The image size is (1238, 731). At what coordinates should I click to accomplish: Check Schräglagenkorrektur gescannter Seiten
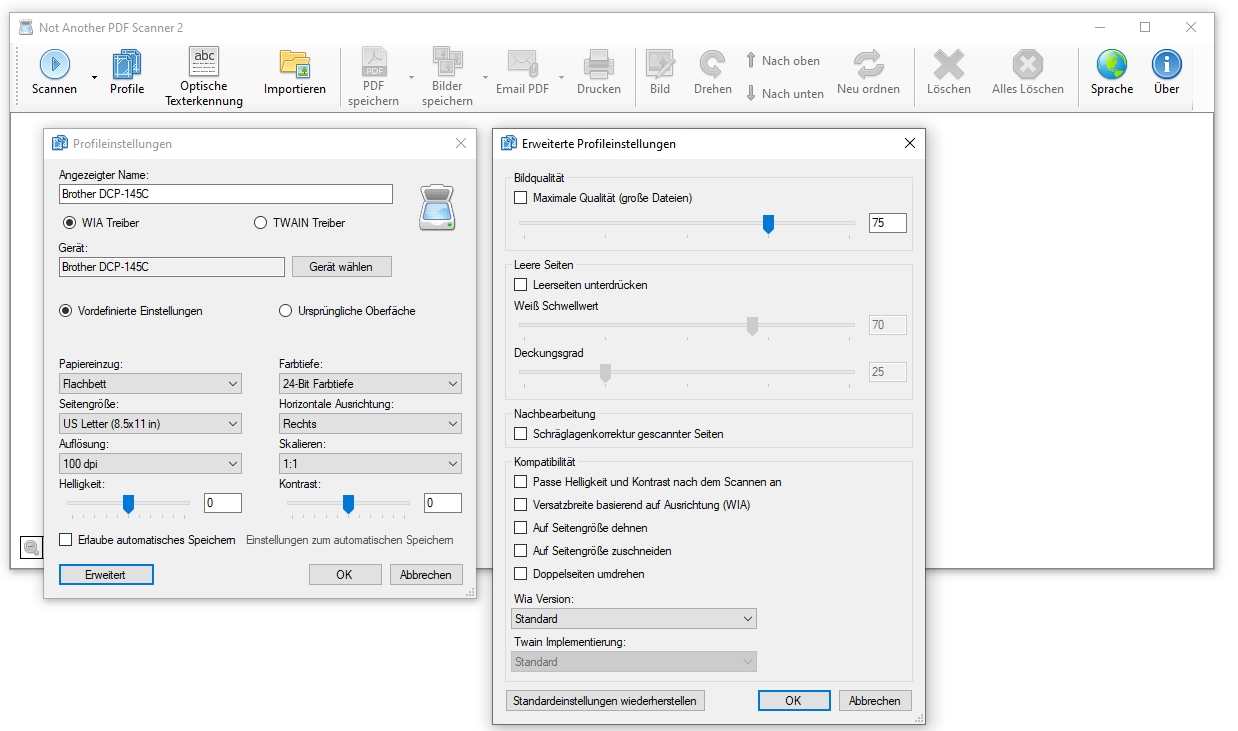[520, 434]
